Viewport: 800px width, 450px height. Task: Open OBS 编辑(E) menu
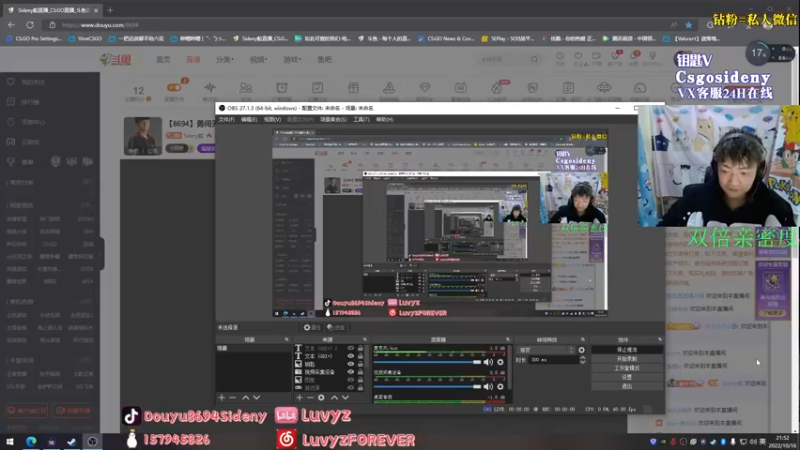point(249,119)
